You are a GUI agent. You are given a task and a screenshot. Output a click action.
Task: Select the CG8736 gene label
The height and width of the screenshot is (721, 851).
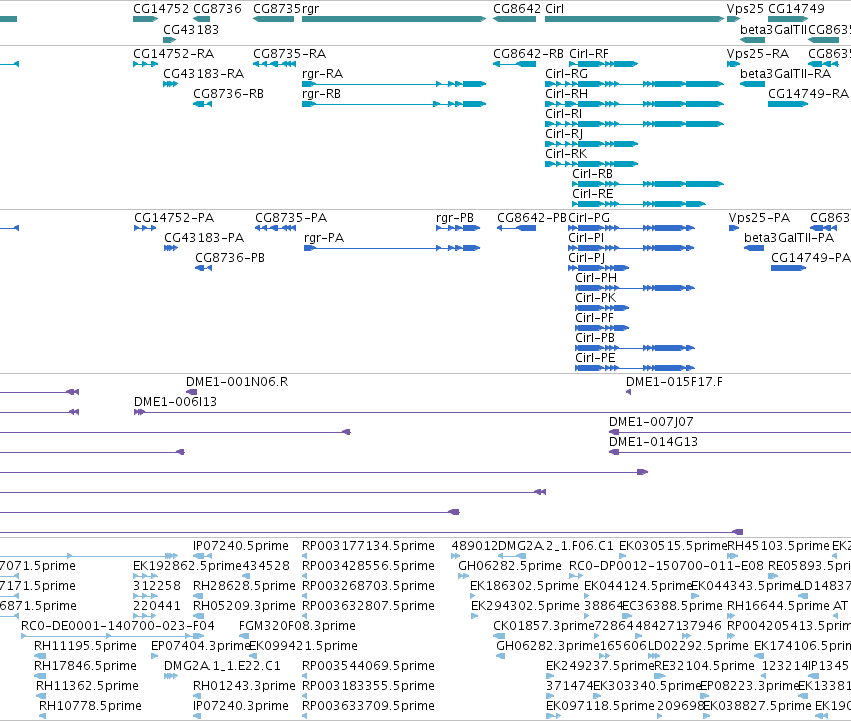[x=217, y=9]
